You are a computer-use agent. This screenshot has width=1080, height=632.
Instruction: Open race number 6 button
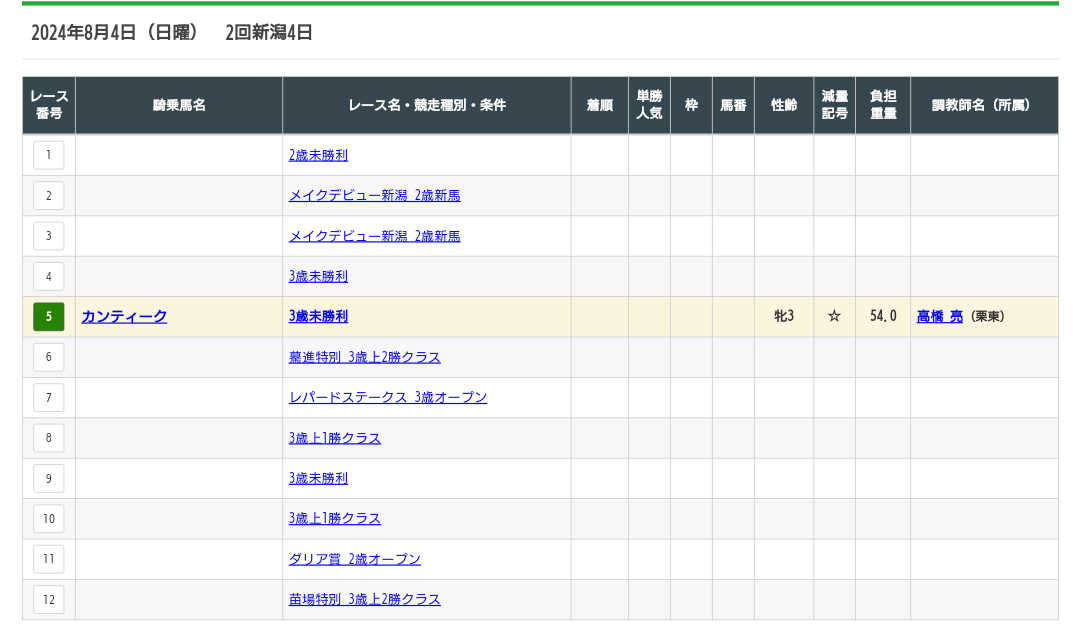pos(48,357)
